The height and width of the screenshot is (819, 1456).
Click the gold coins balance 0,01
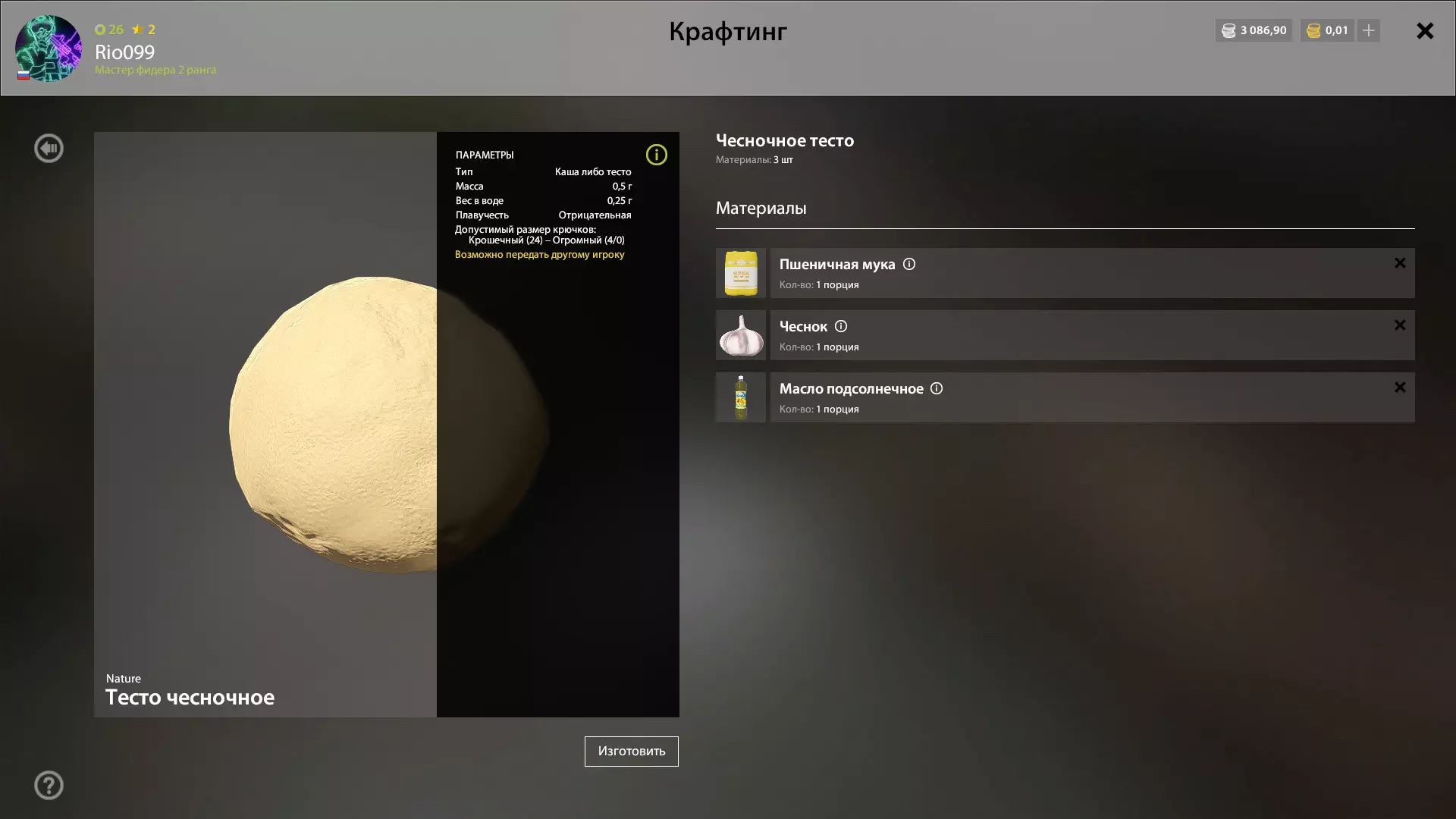point(1327,31)
